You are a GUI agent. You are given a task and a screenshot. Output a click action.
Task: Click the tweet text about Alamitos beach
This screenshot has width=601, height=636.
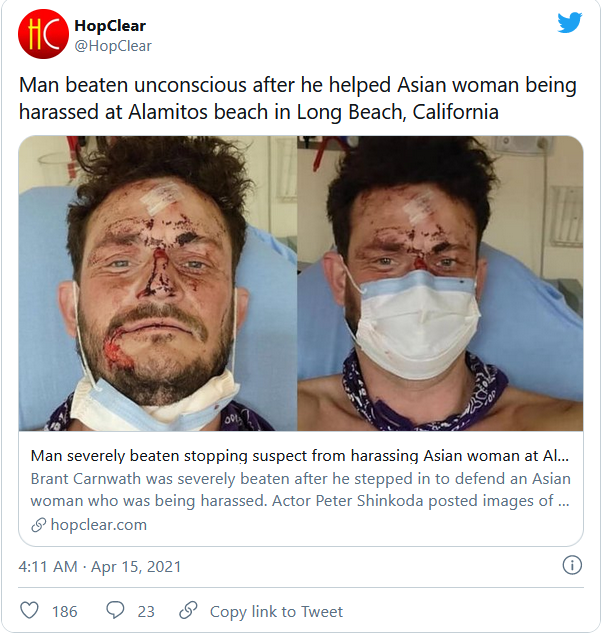coord(298,98)
